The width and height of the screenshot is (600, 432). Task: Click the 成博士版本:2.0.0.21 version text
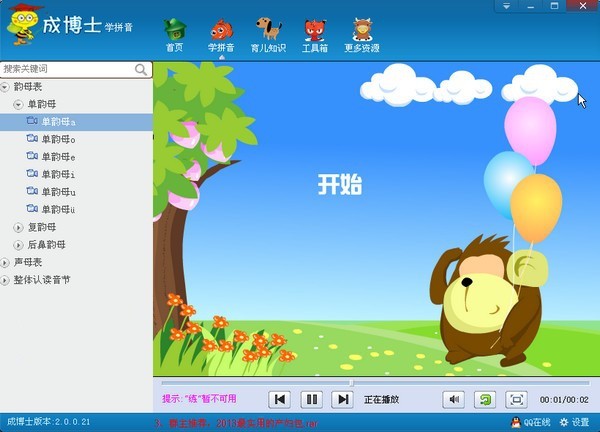(x=49, y=422)
